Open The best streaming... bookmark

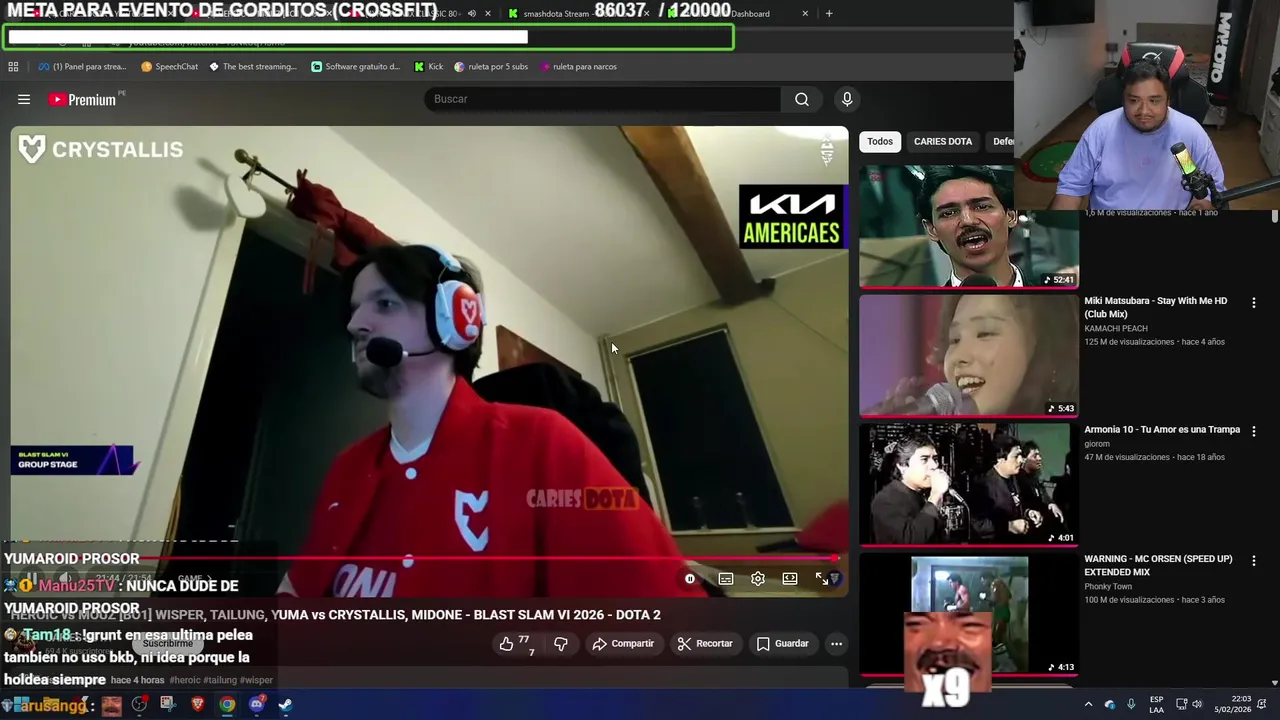click(253, 67)
